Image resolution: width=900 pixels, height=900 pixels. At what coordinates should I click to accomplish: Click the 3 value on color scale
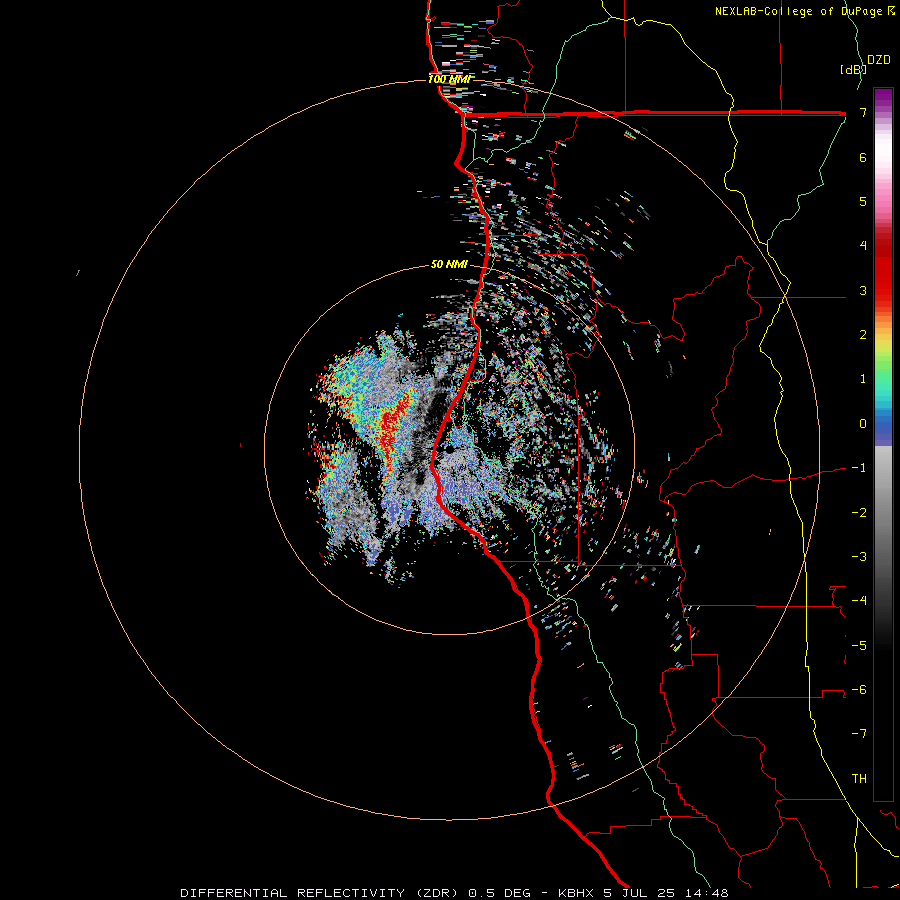tap(863, 290)
